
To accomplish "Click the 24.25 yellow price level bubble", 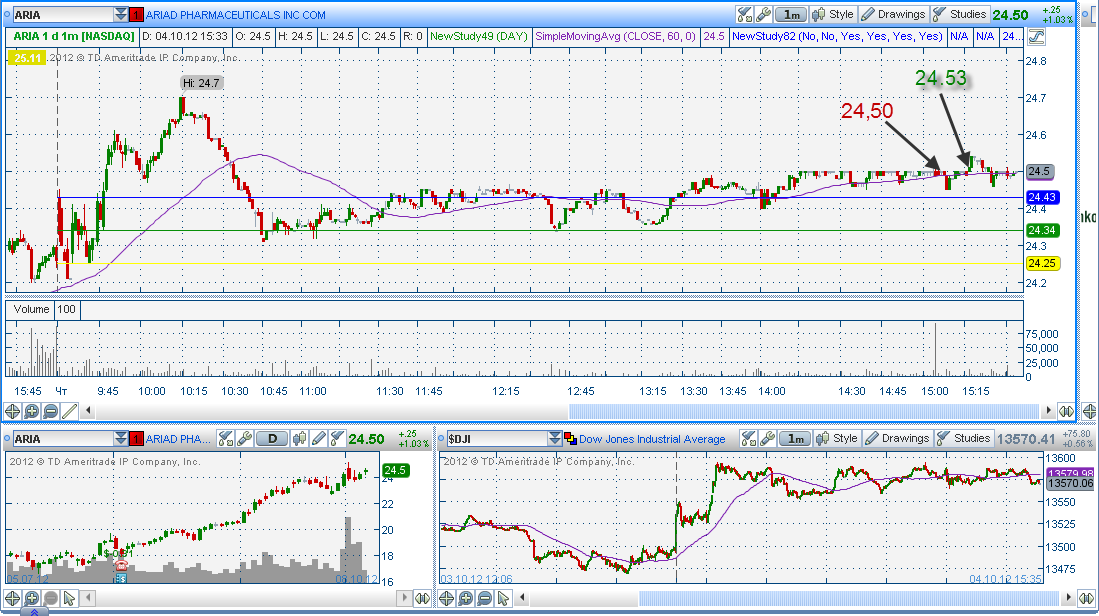I will tap(1042, 263).
